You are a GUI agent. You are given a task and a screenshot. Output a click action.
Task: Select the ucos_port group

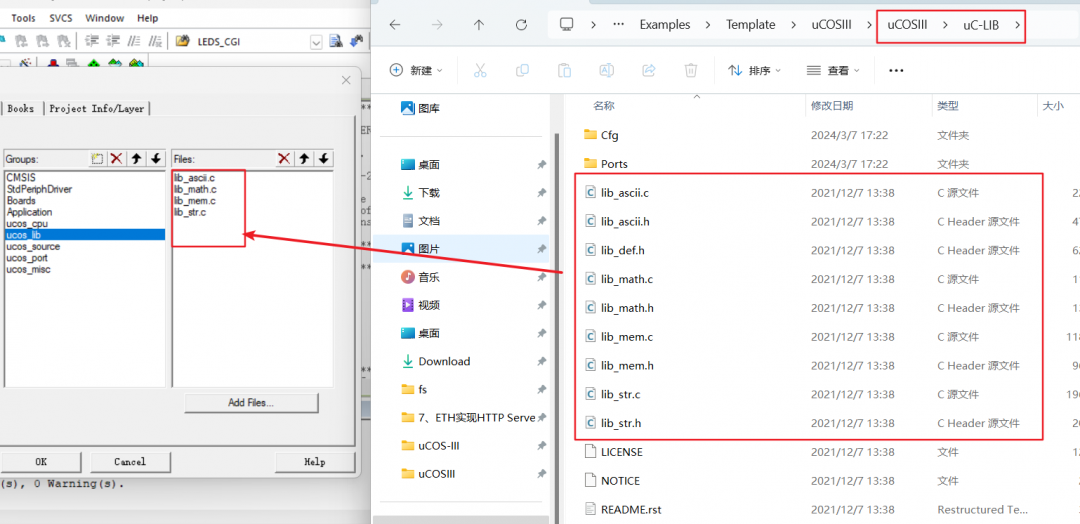coord(28,258)
